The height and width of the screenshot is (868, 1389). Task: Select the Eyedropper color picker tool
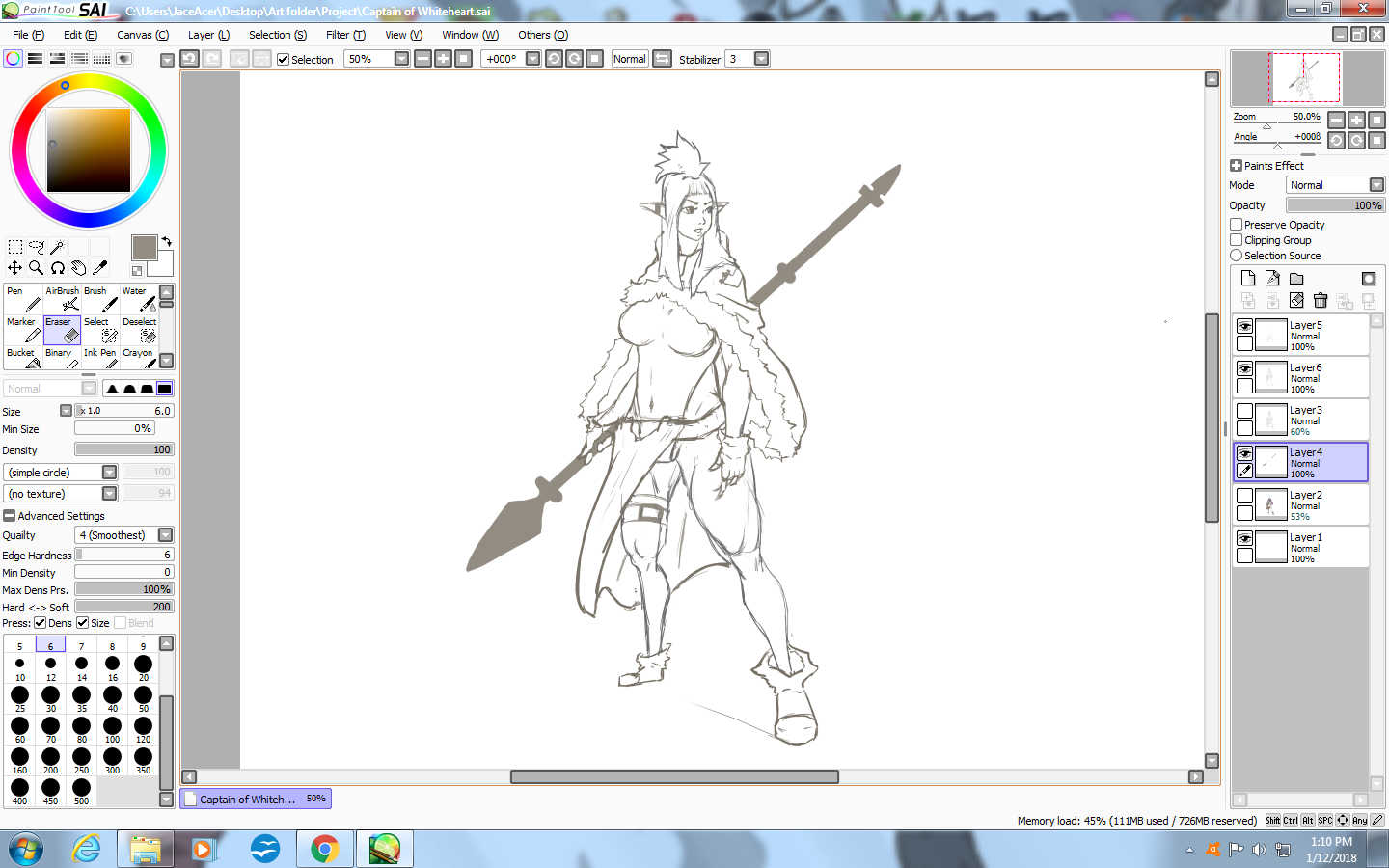tap(100, 268)
